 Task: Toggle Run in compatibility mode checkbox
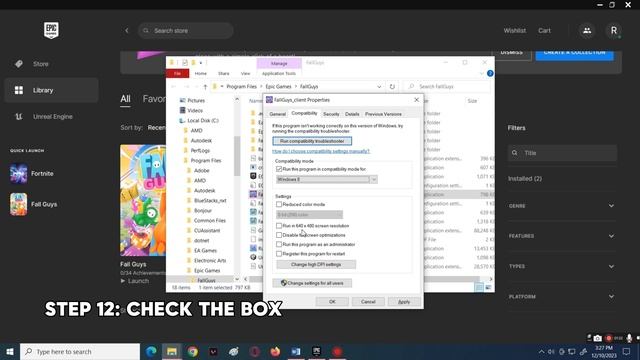pyautogui.click(x=279, y=169)
